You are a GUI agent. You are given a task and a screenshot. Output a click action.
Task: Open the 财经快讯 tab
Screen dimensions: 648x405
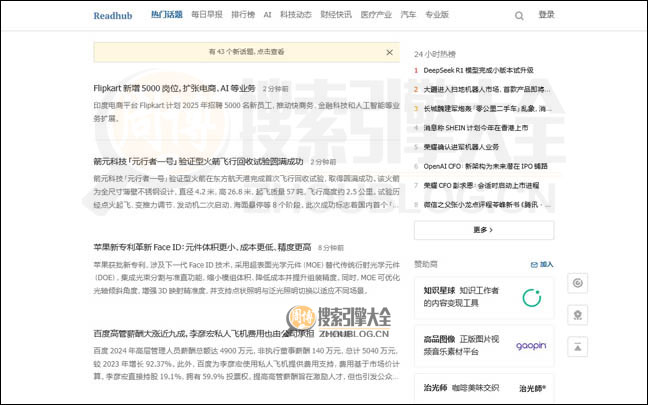click(336, 15)
